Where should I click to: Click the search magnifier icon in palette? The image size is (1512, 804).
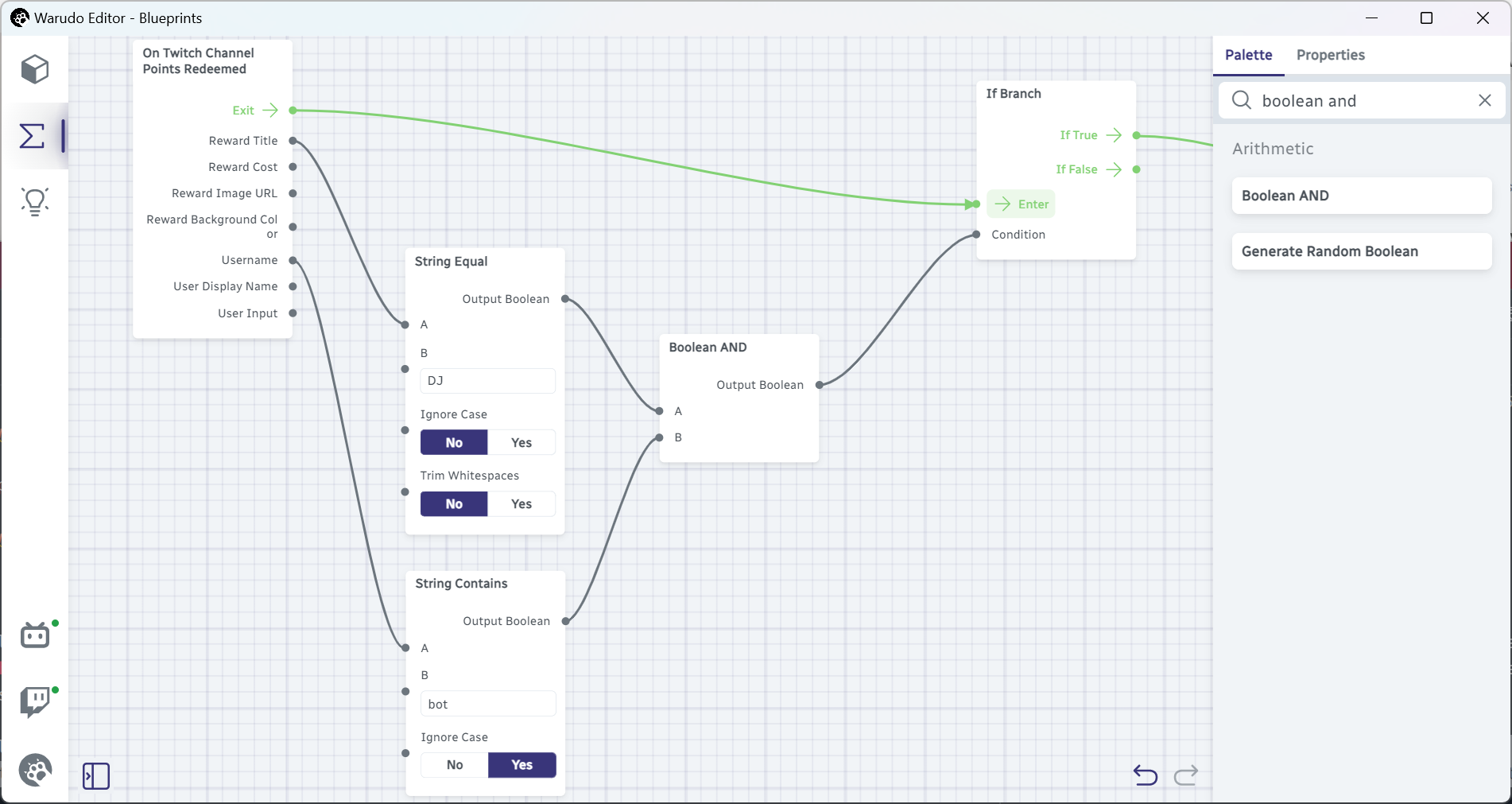1242,100
